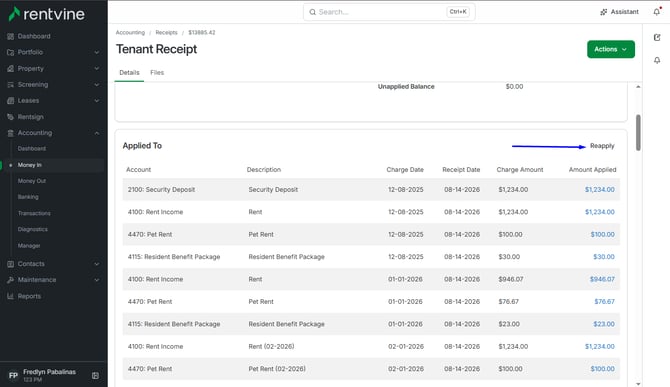This screenshot has height=387, width=670.
Task: Click the Assistant button label
Action: 624,12
